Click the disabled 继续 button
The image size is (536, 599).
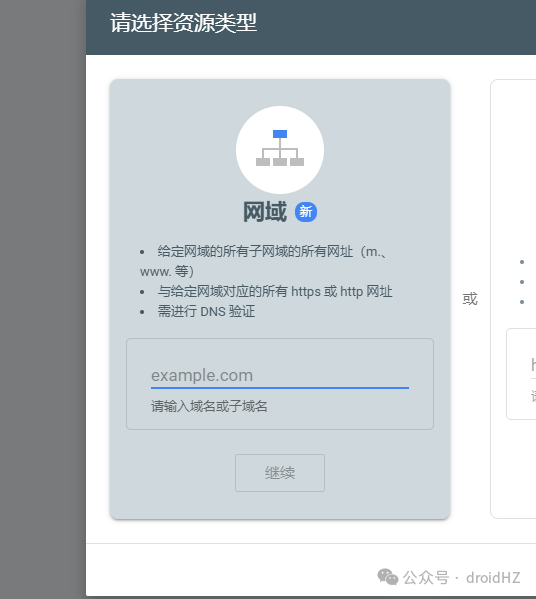click(280, 473)
